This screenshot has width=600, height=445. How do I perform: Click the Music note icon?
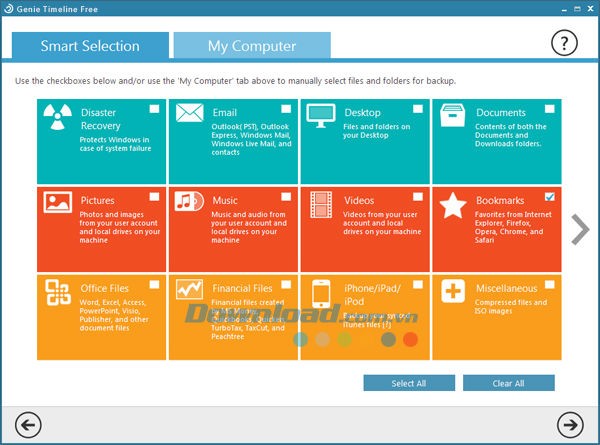[190, 203]
